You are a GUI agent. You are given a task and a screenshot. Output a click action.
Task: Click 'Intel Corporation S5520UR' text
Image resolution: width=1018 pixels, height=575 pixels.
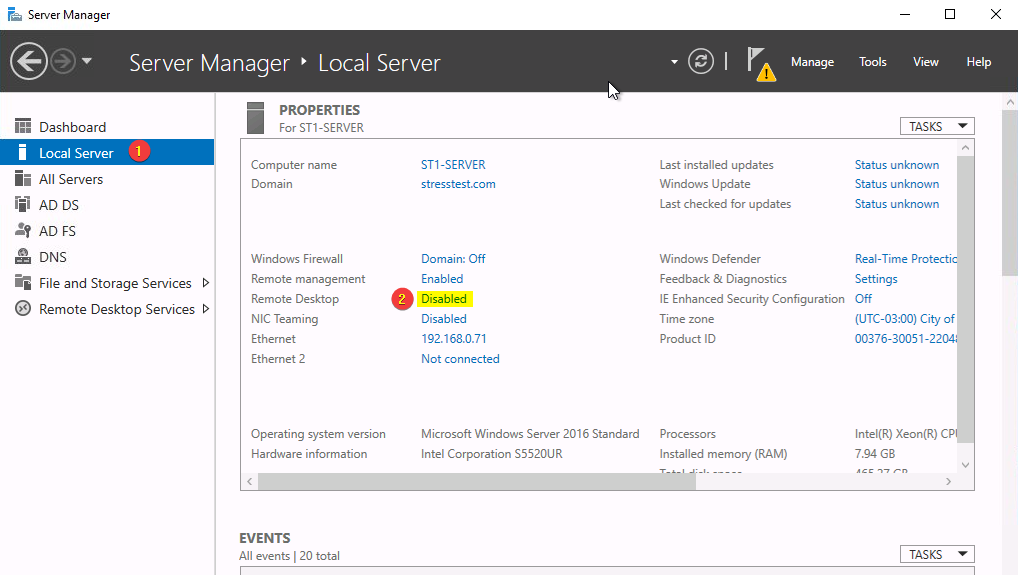pyautogui.click(x=491, y=454)
